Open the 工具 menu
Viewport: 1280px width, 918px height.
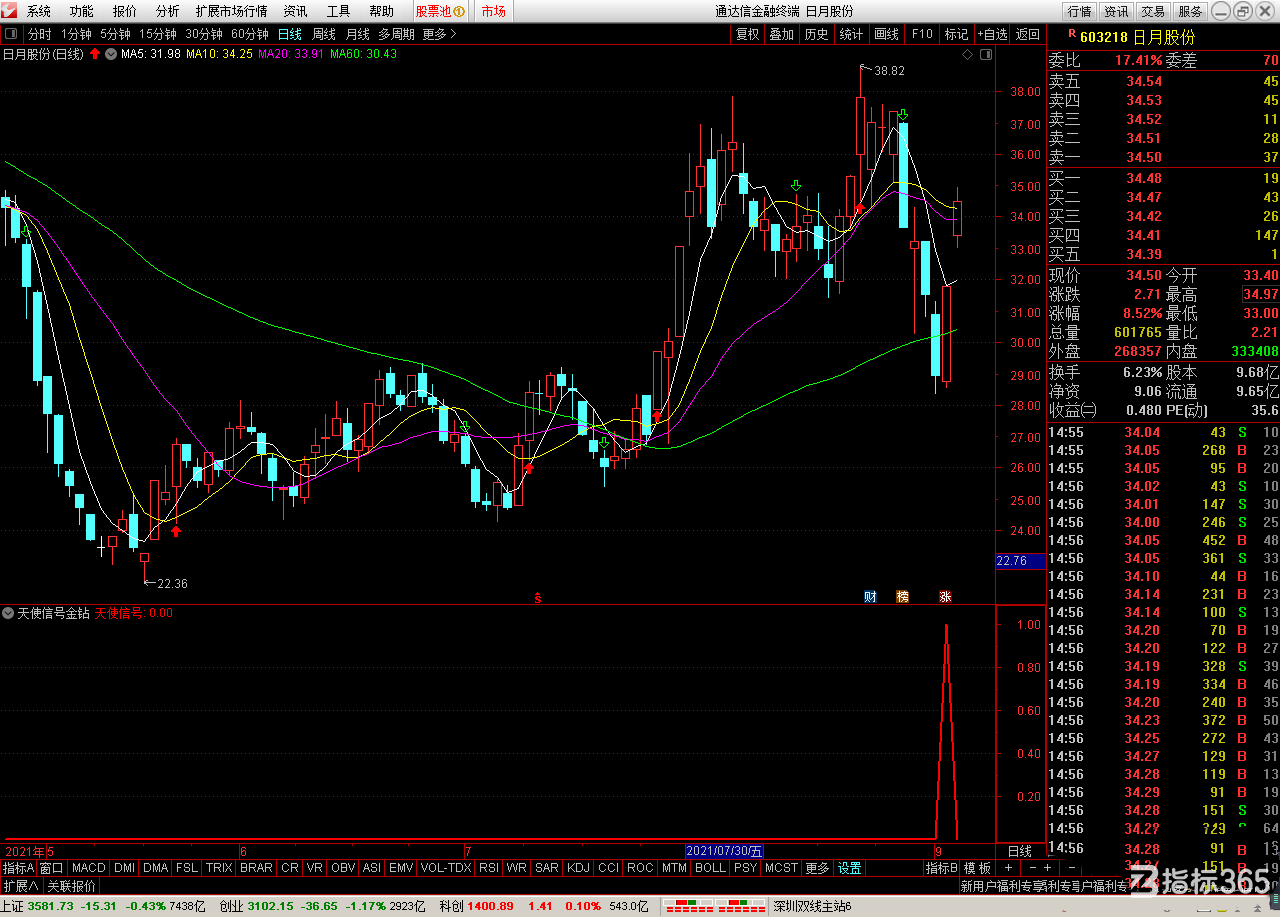tap(338, 11)
